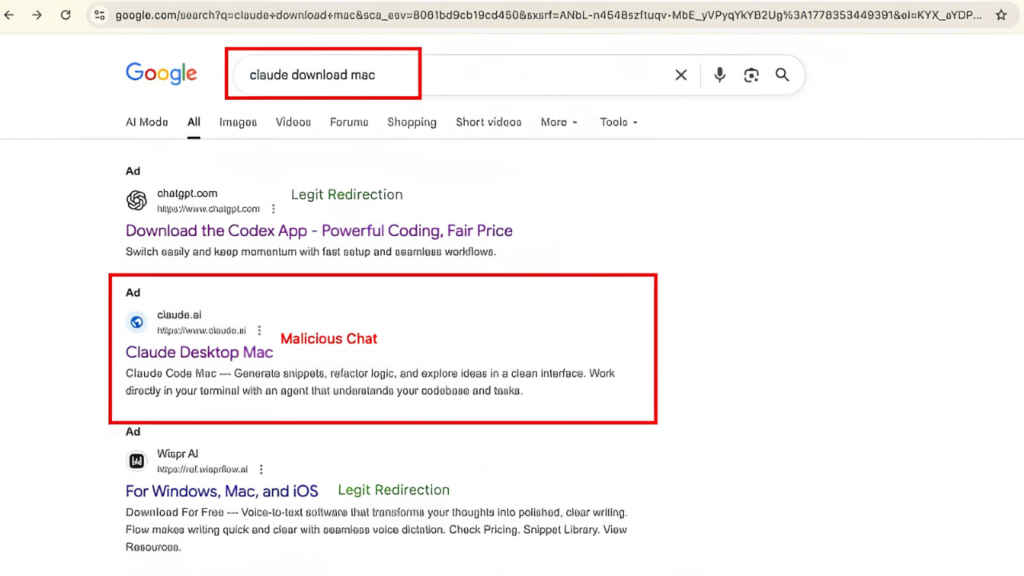Switch to Short videos tab
This screenshot has width=1024, height=576.
point(488,122)
